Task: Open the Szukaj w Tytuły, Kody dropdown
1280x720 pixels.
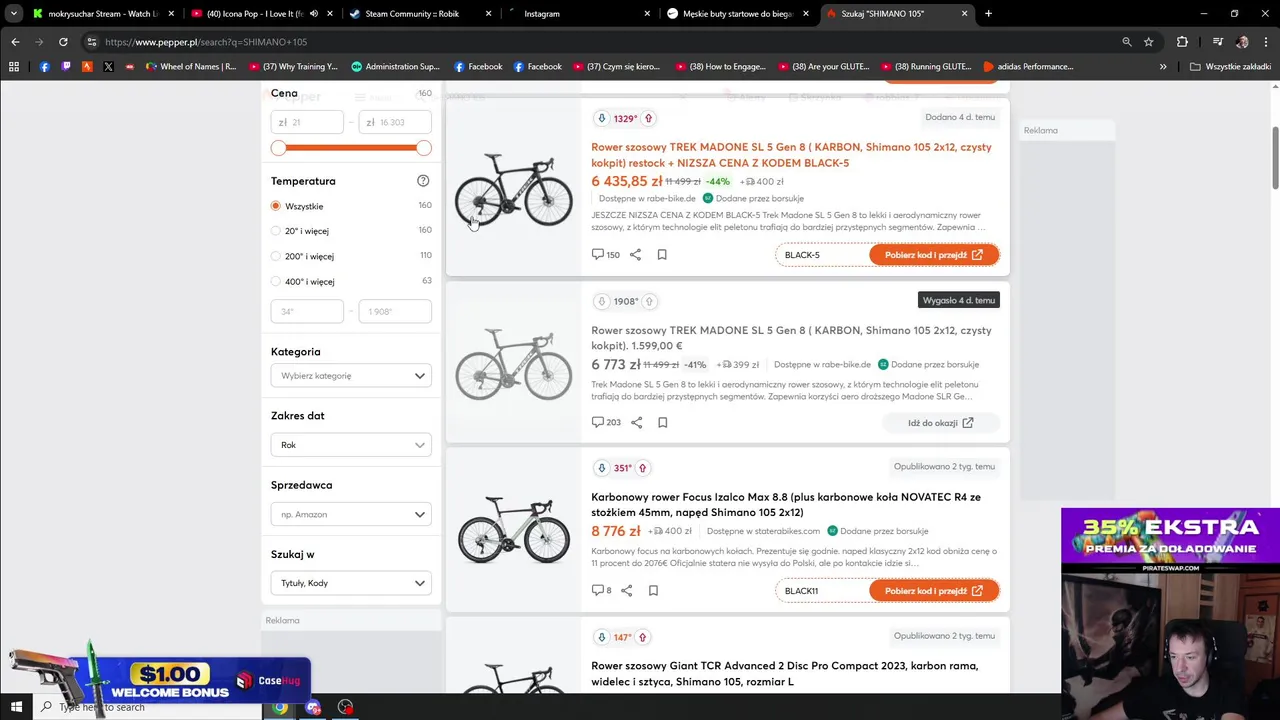Action: pyautogui.click(x=351, y=583)
